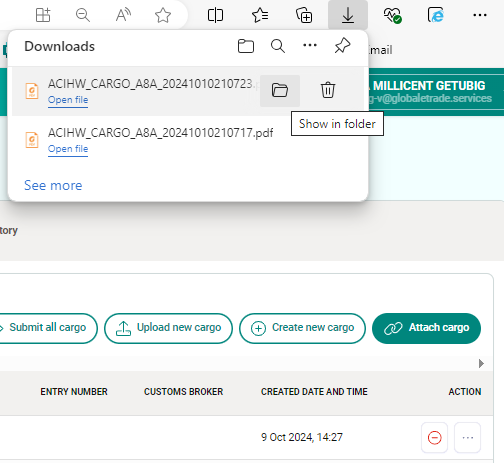This screenshot has height=463, width=504.
Task: Open the Downloads folder icon in panel header
Action: (246, 46)
